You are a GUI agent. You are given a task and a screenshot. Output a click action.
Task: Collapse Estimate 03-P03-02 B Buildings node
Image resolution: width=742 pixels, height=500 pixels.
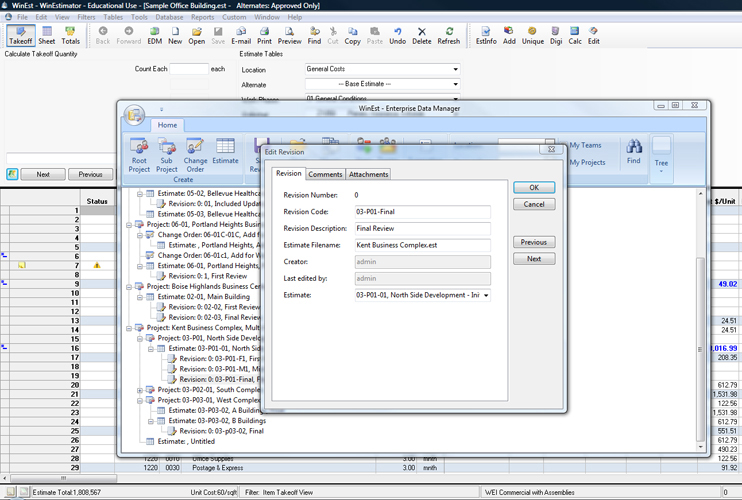coord(150,421)
